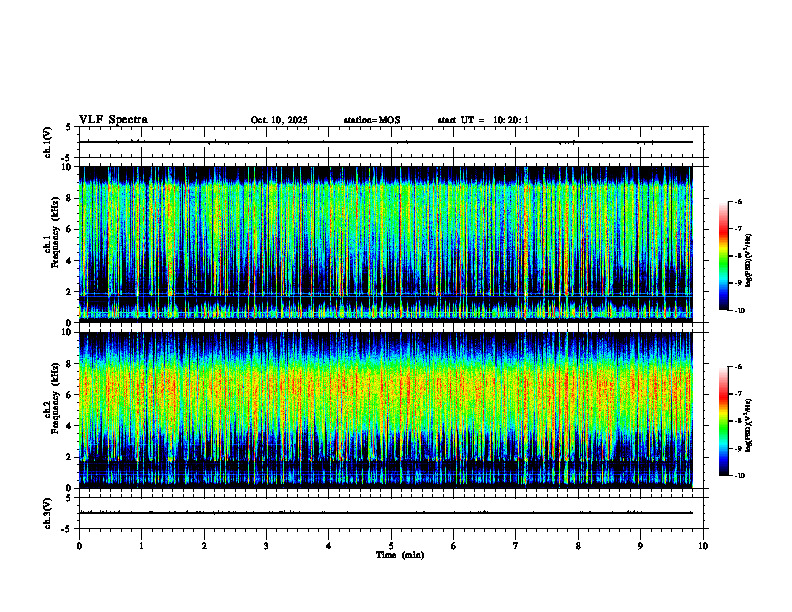Click the '0' tick label on the time axis
The image size is (792, 612).
pyautogui.click(x=79, y=546)
